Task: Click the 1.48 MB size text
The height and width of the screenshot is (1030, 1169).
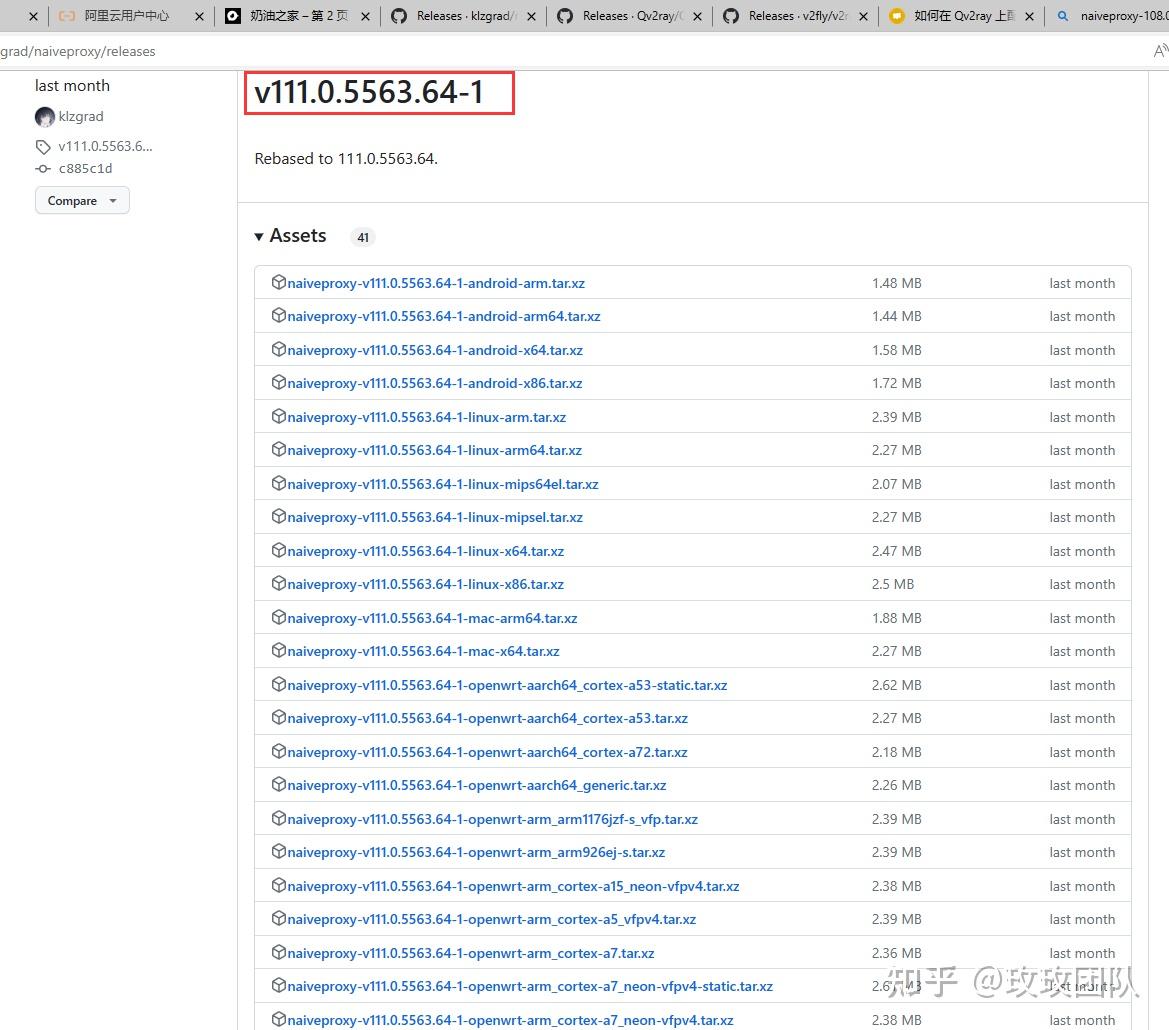Action: click(897, 283)
